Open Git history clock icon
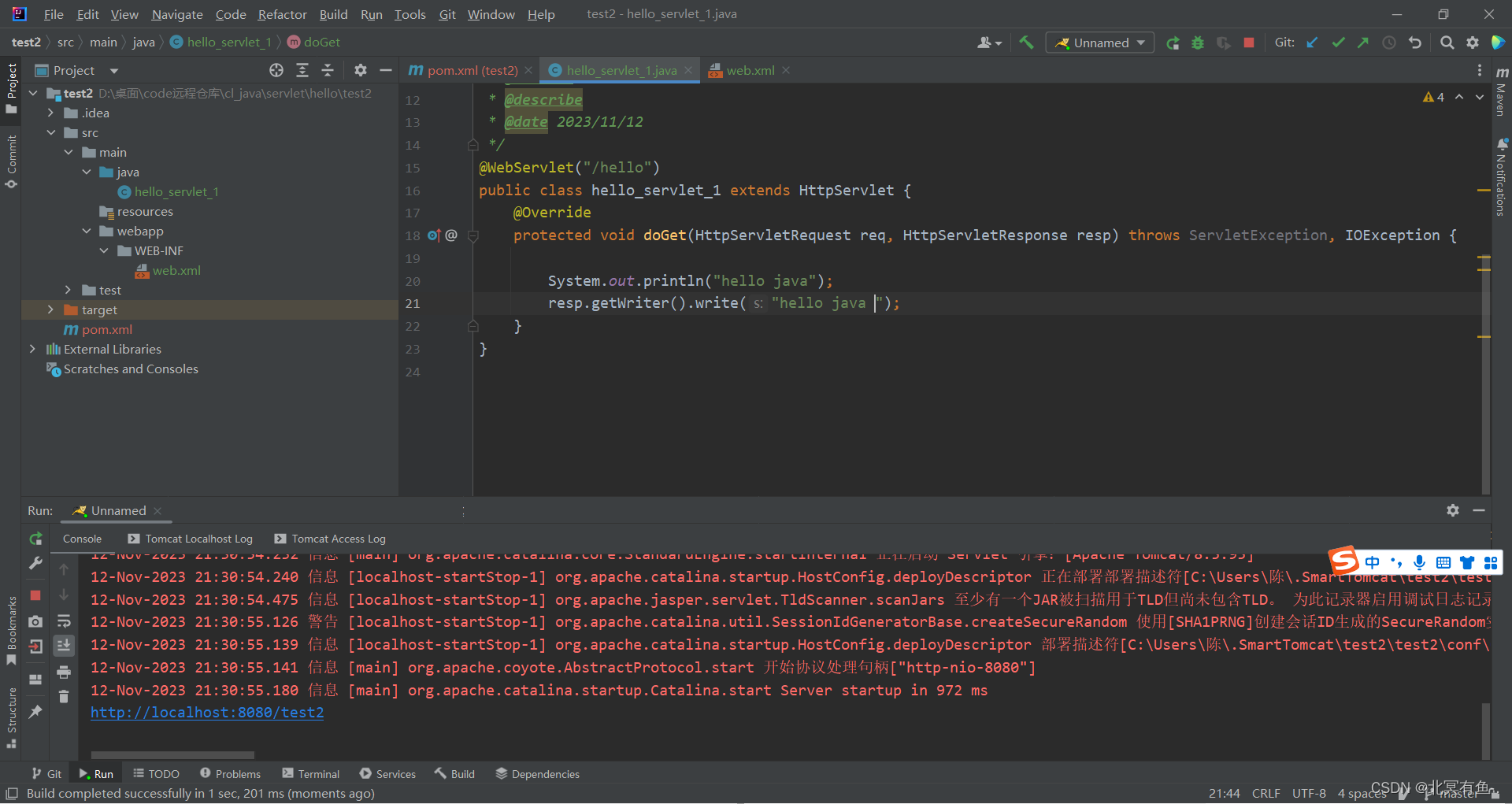This screenshot has width=1512, height=804. click(1389, 43)
